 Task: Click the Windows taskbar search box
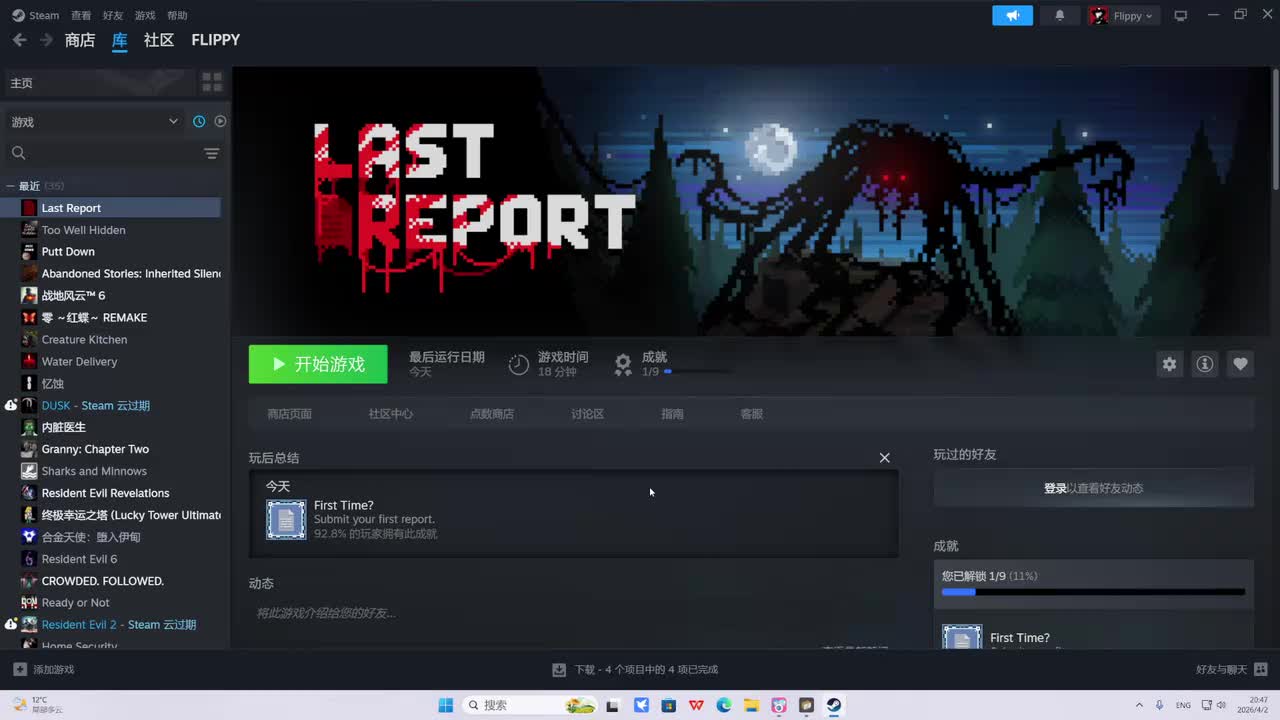(x=530, y=705)
